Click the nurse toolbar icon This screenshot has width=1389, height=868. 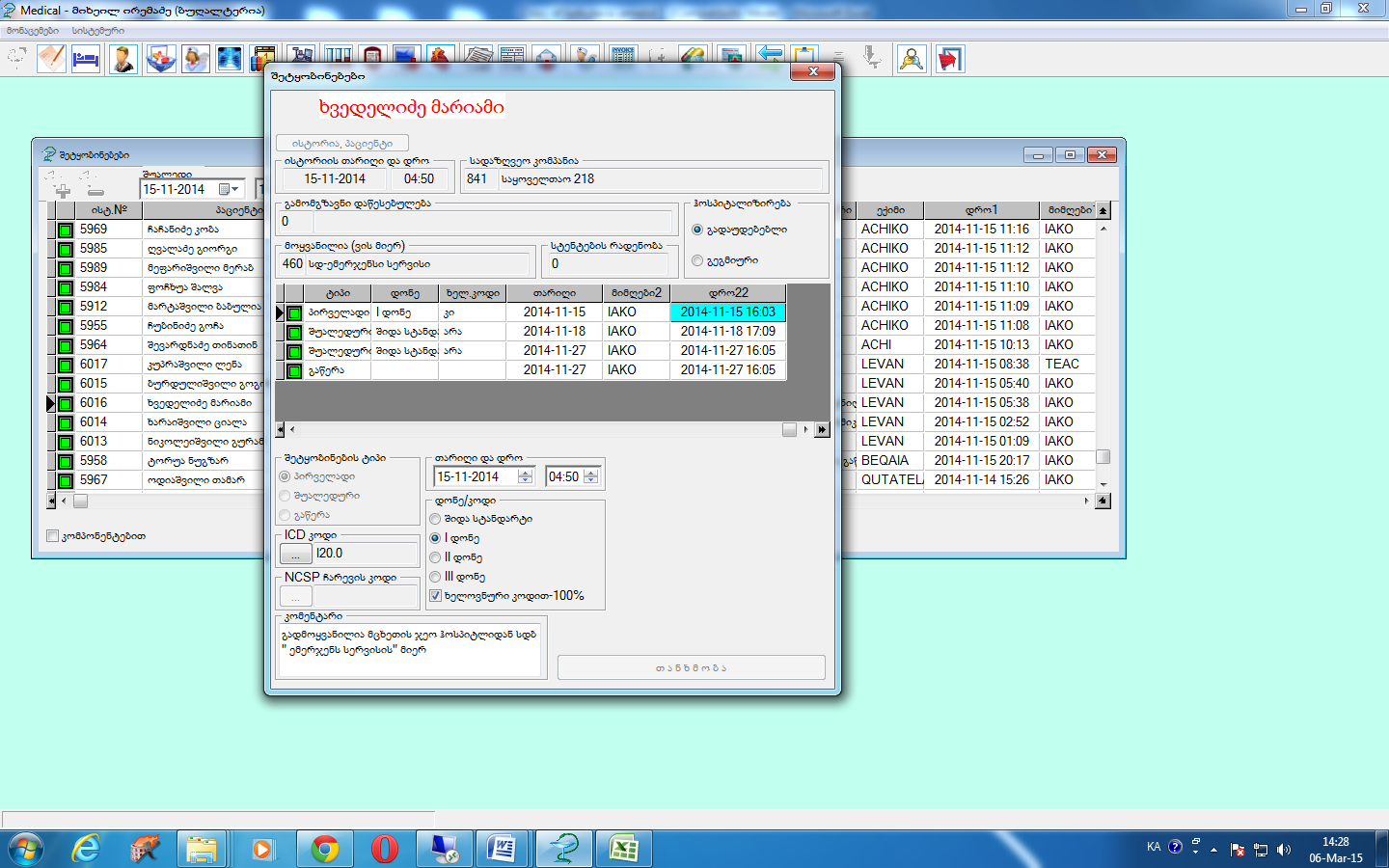coord(196,60)
